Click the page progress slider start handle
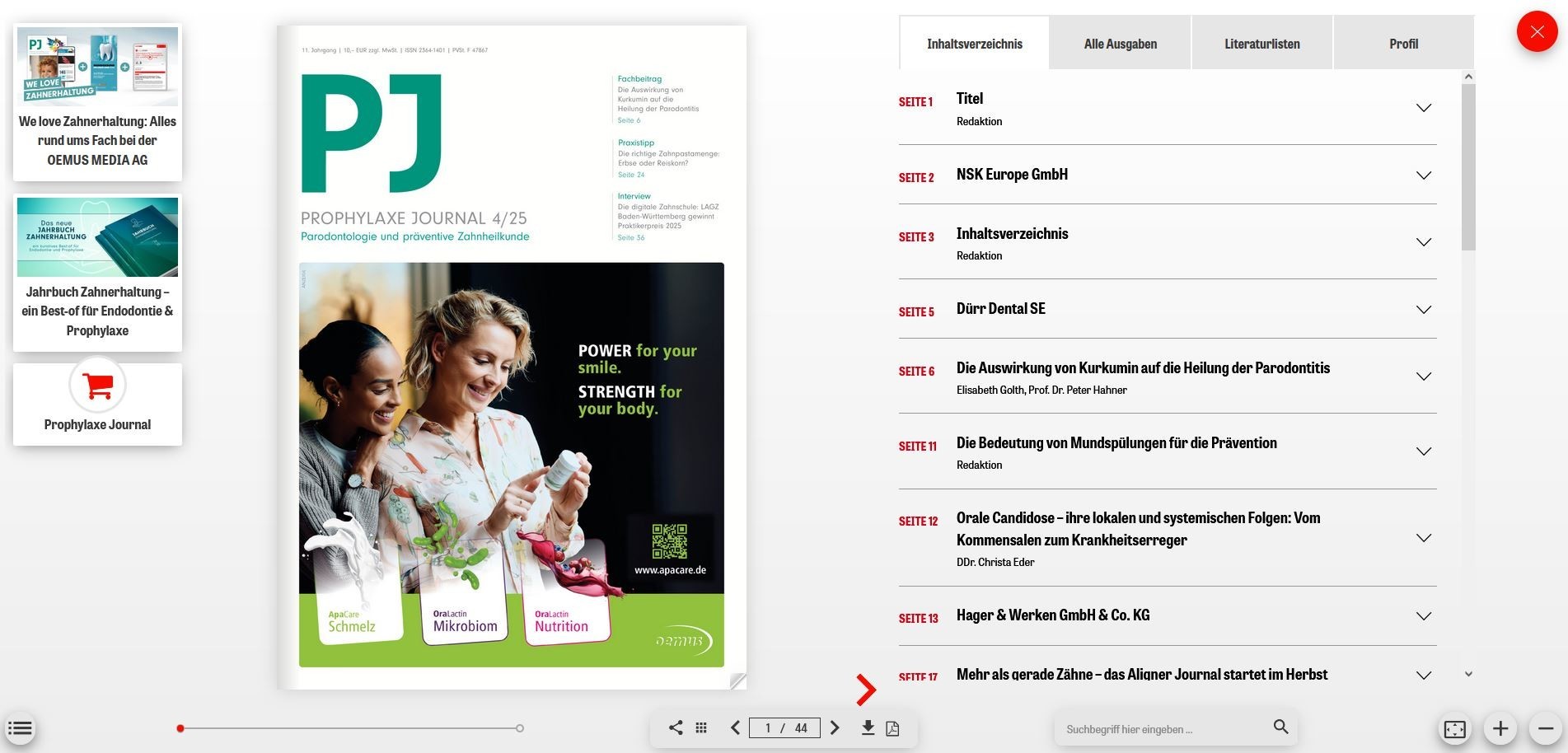This screenshot has width=1568, height=753. pos(180,728)
